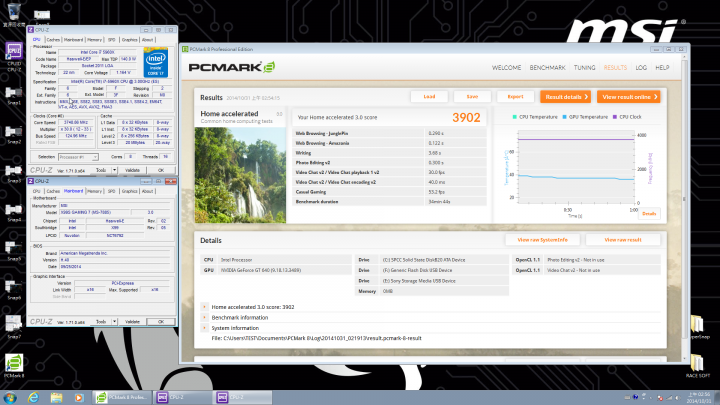Click the Benchmark duration result row

[389, 202]
